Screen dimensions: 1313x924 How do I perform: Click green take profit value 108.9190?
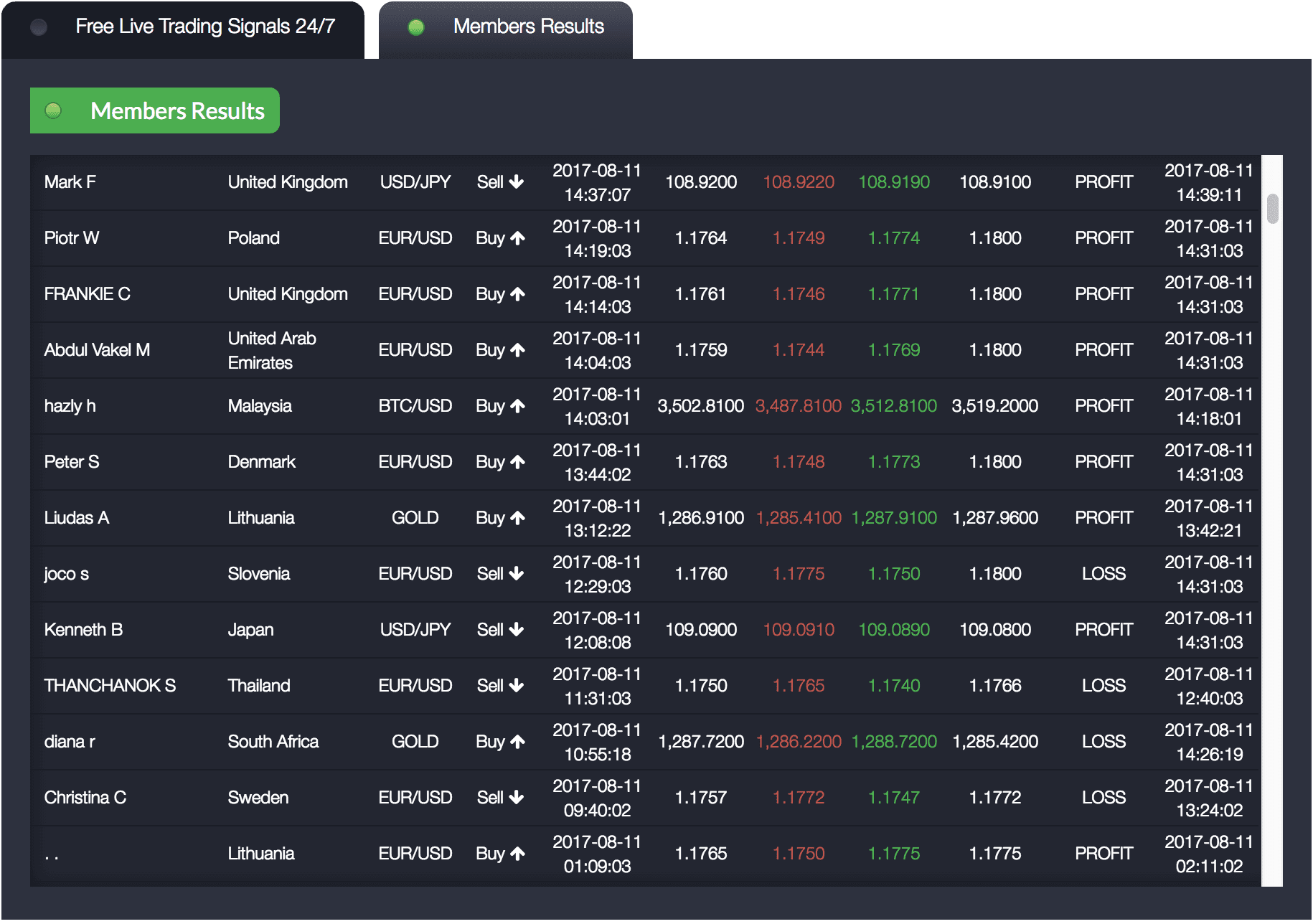[894, 182]
